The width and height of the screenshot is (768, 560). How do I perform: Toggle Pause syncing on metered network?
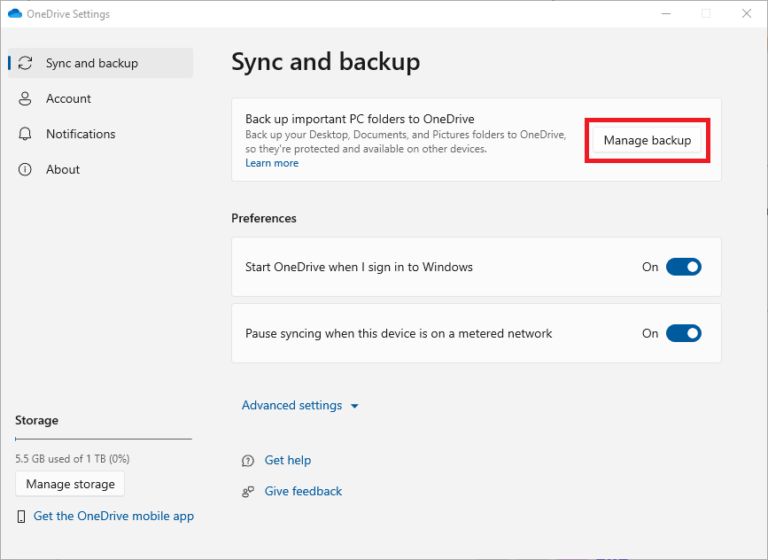pyautogui.click(x=684, y=334)
